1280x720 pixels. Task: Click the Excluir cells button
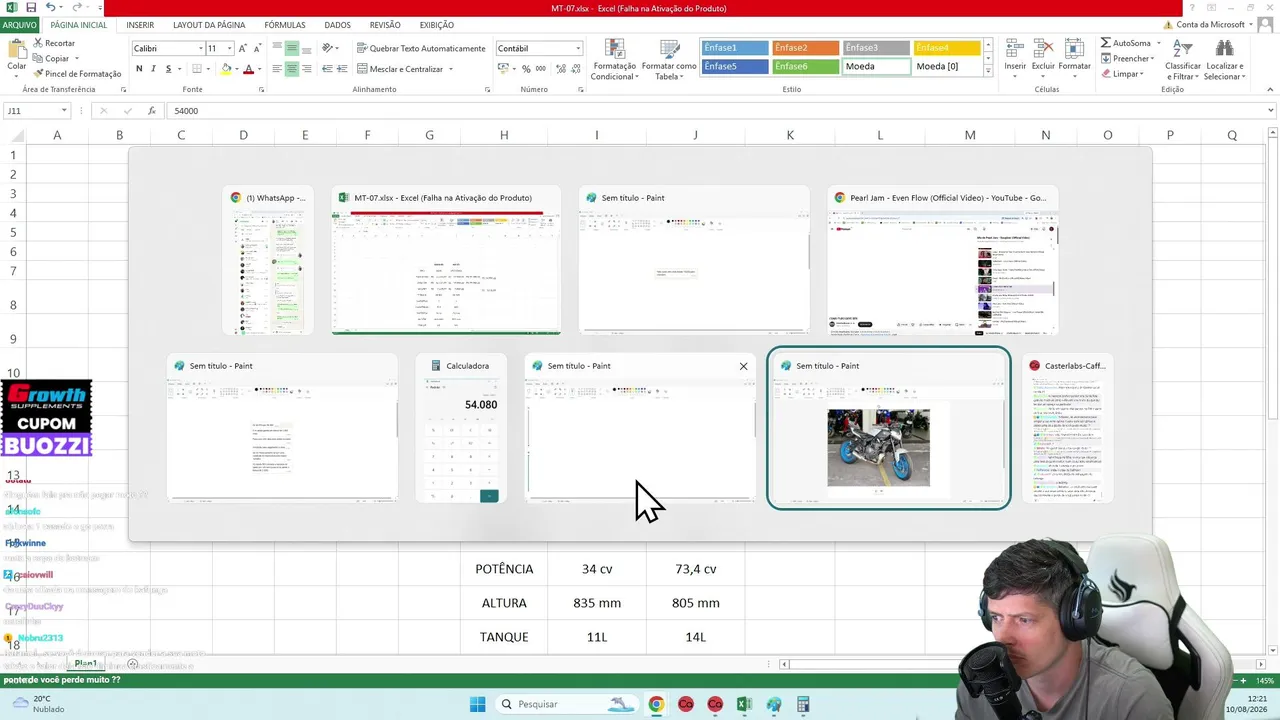tap(1043, 58)
